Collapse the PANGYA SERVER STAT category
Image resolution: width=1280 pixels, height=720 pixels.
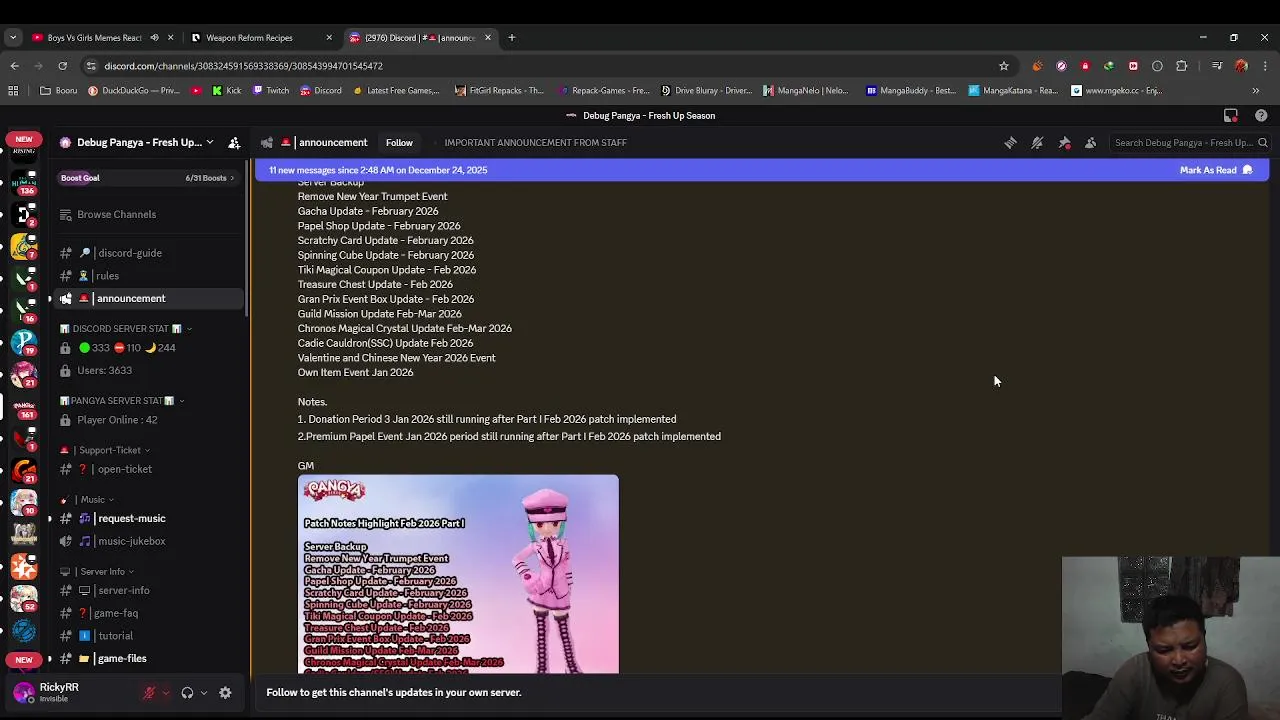(x=122, y=401)
